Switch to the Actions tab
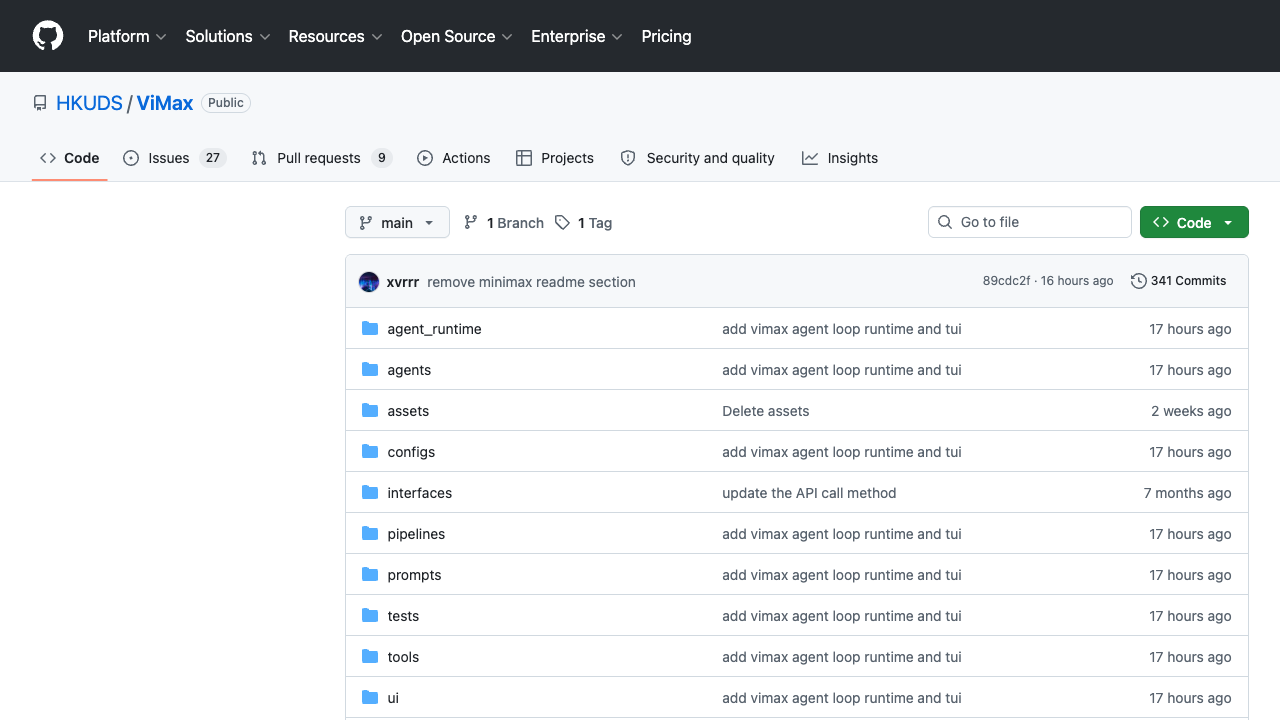Viewport: 1280px width, 720px height. 453,158
